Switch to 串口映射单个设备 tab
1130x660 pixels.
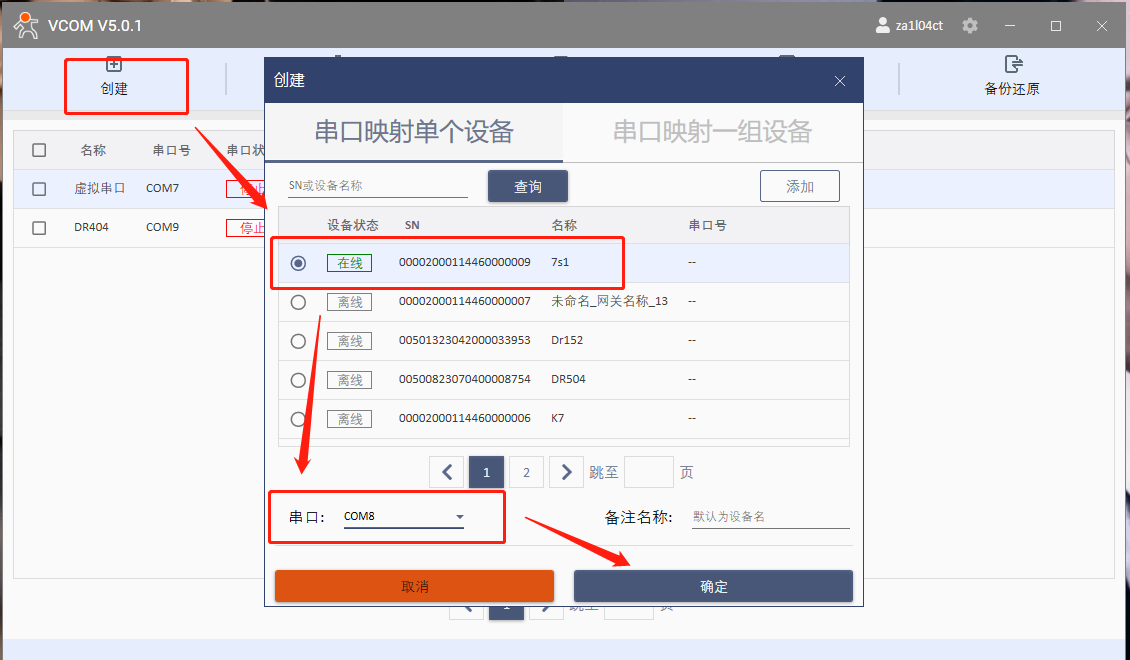[414, 132]
